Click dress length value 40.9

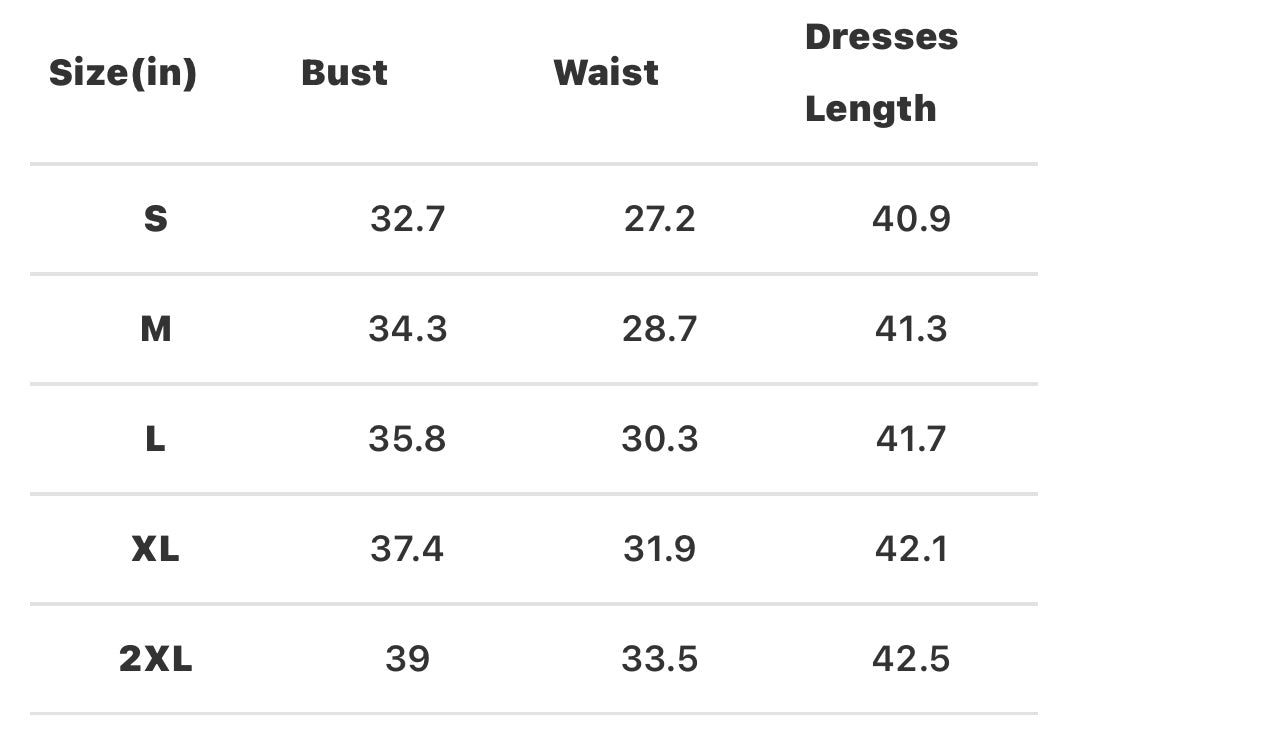tap(911, 219)
